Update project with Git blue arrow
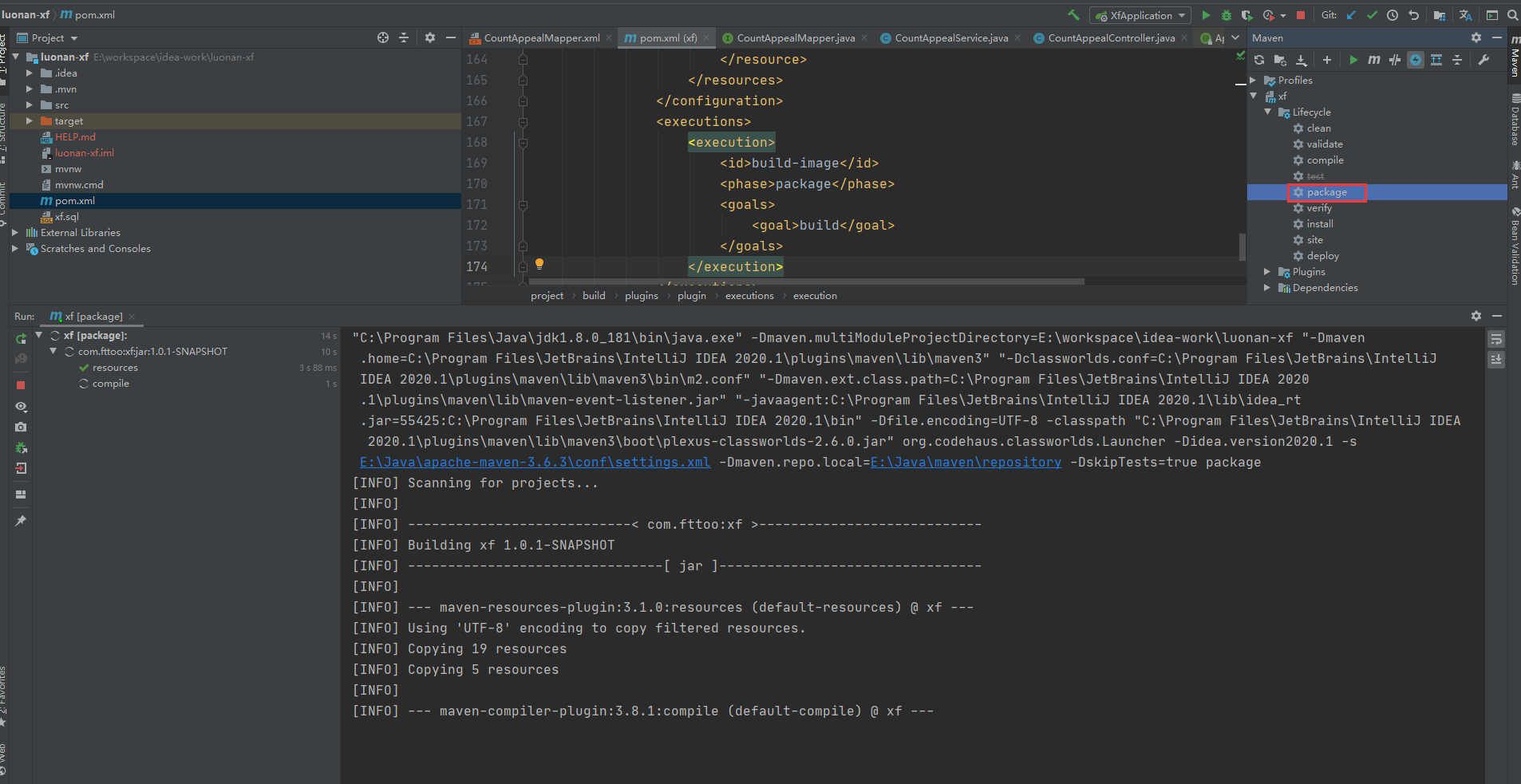This screenshot has height=784, width=1521. click(1351, 15)
